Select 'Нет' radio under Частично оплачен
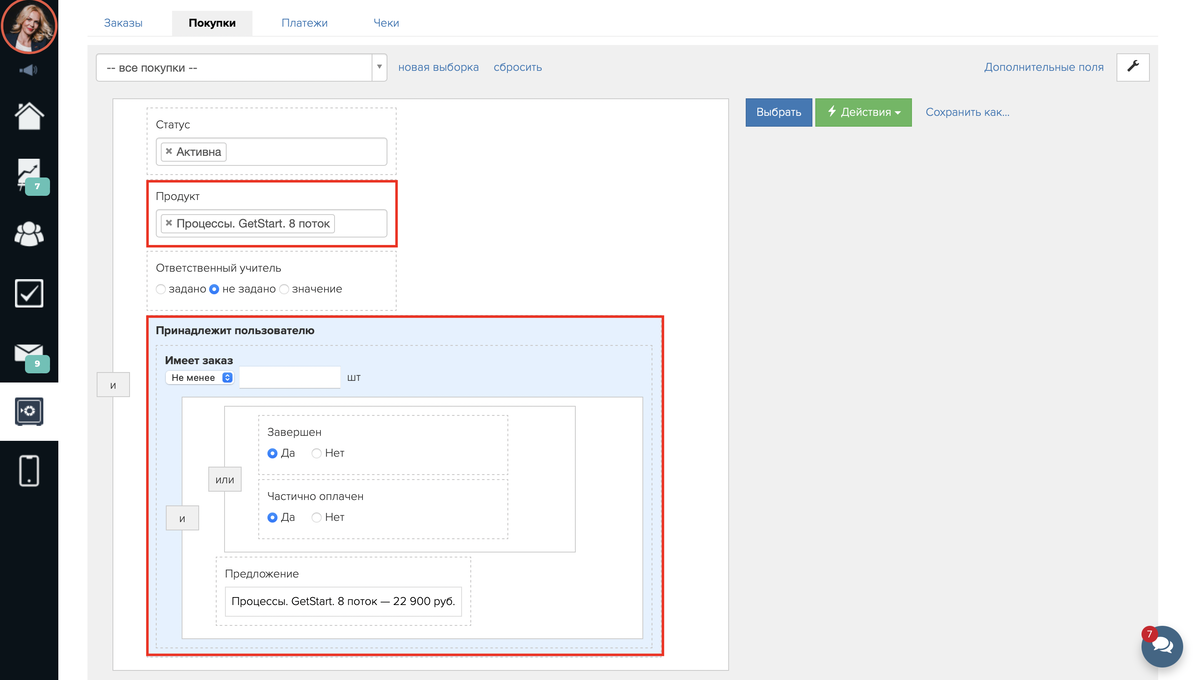The image size is (1199, 680). (317, 517)
